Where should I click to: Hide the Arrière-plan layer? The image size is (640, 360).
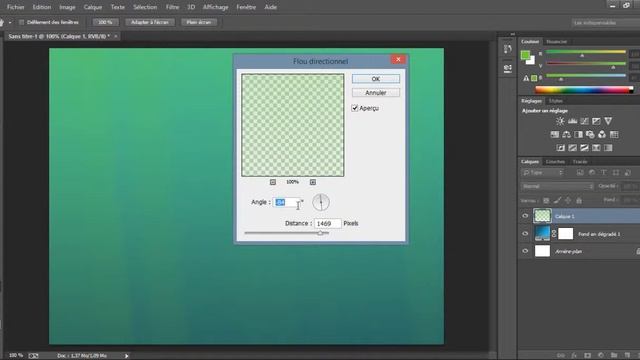(x=525, y=251)
